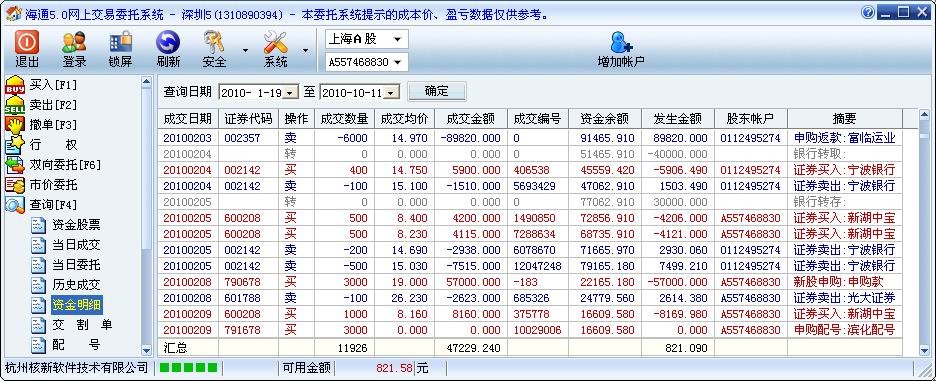Viewport: 936px width, 381px height.
Task: Expand the 系统 dropdown arrow
Action: pyautogui.click(x=306, y=50)
